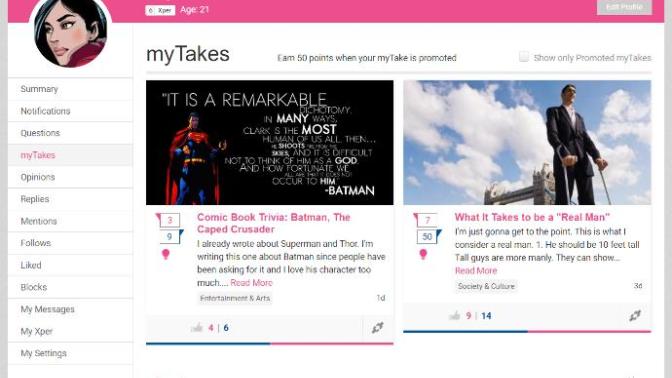Click Read More on the Real Man myTake

click(x=476, y=271)
